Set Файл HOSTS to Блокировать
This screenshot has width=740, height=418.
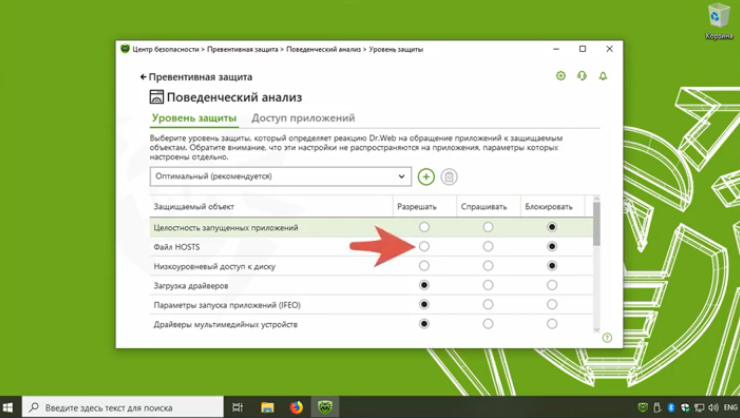point(552,247)
